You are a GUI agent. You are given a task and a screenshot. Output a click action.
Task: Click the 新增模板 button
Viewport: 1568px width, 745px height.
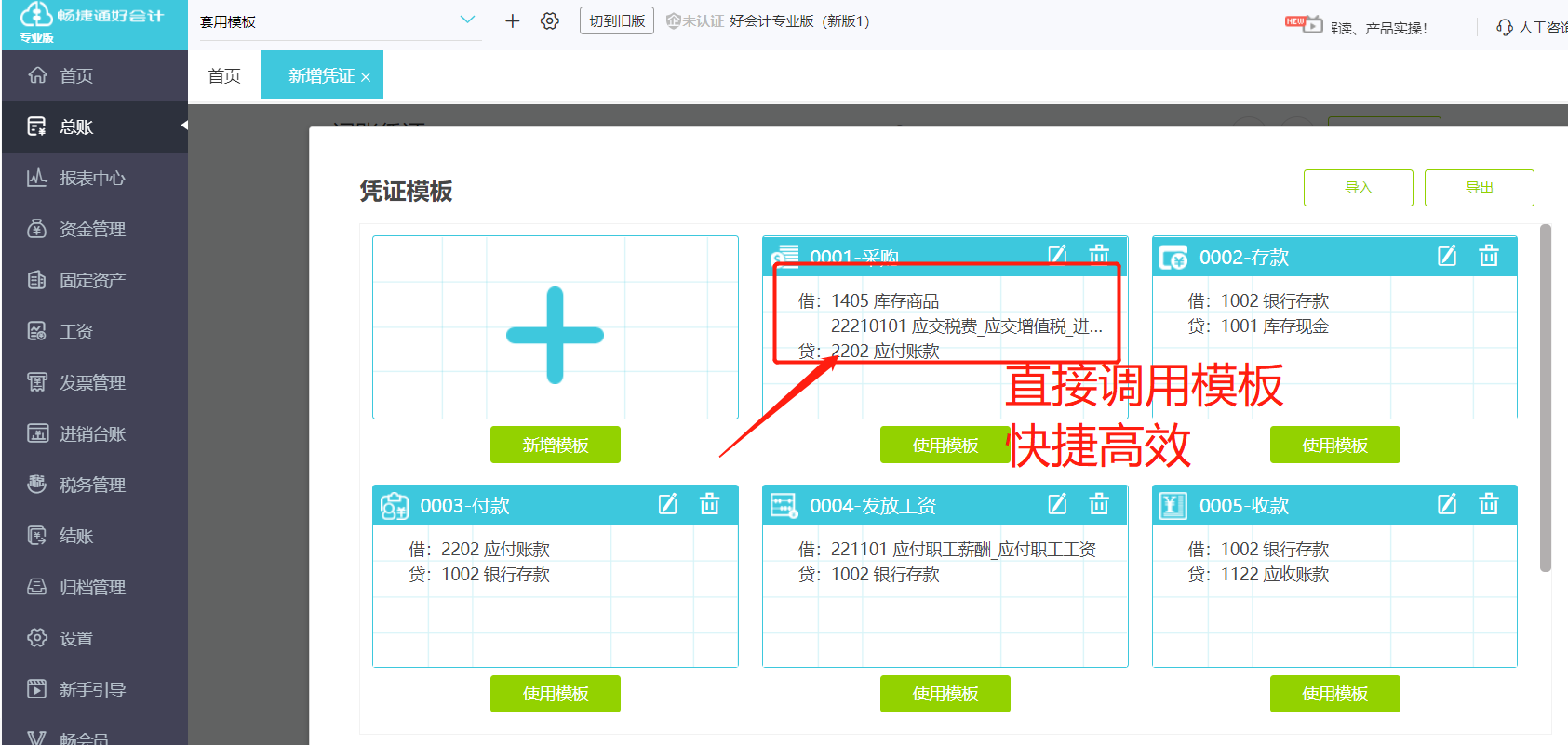point(556,445)
